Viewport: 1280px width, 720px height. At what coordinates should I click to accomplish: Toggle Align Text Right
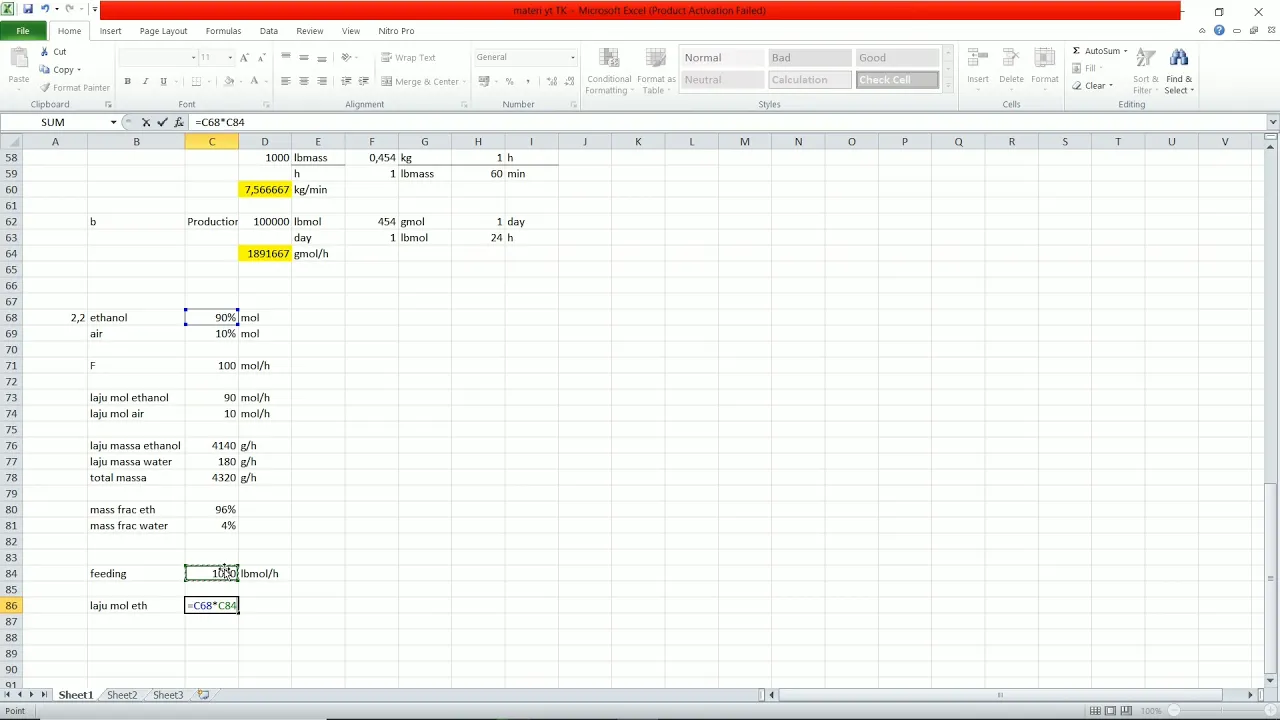[322, 81]
